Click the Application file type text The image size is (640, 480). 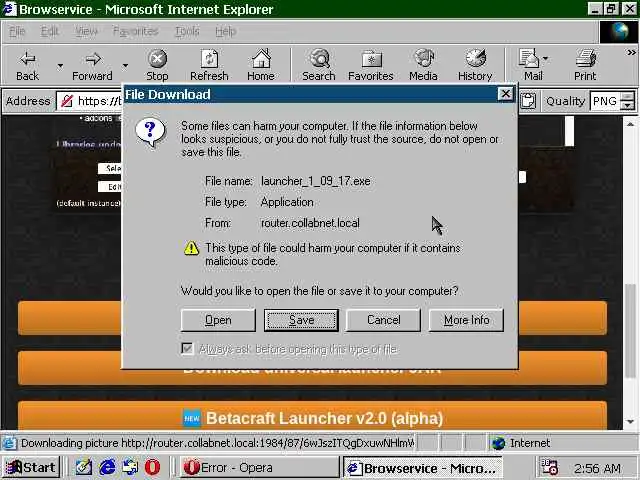coord(287,202)
